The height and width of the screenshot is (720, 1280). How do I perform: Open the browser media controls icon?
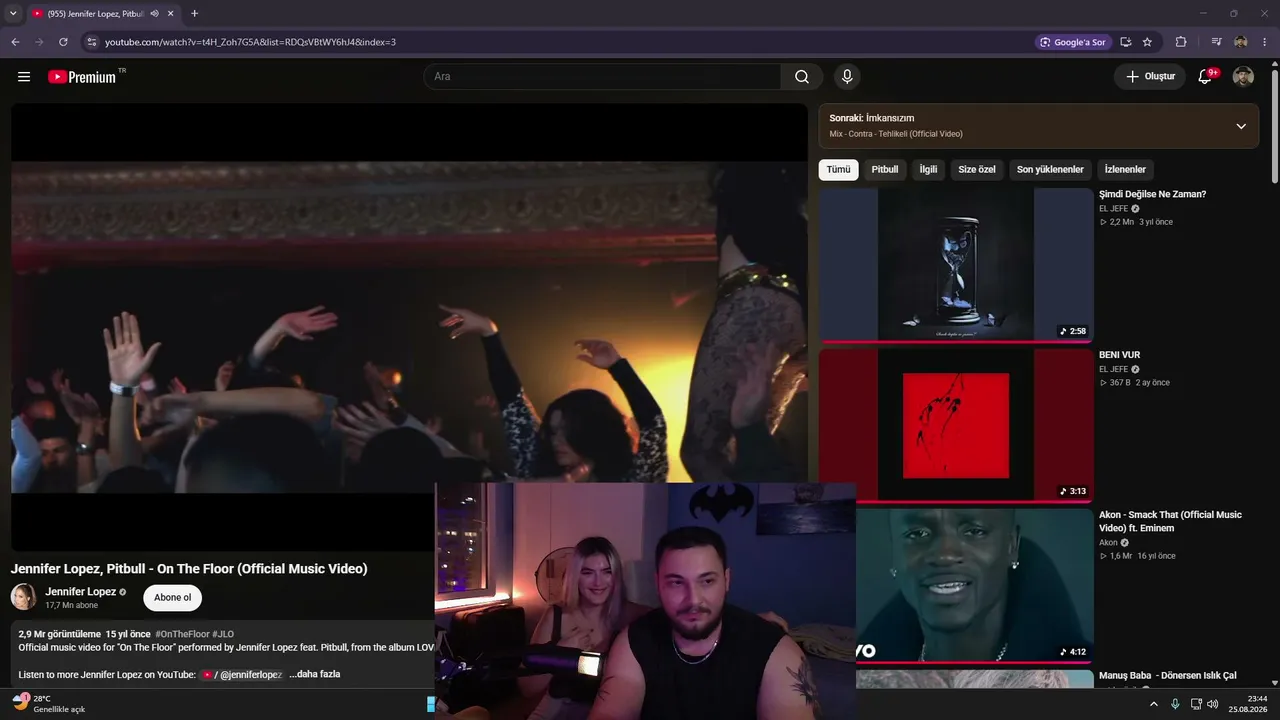tap(1216, 42)
